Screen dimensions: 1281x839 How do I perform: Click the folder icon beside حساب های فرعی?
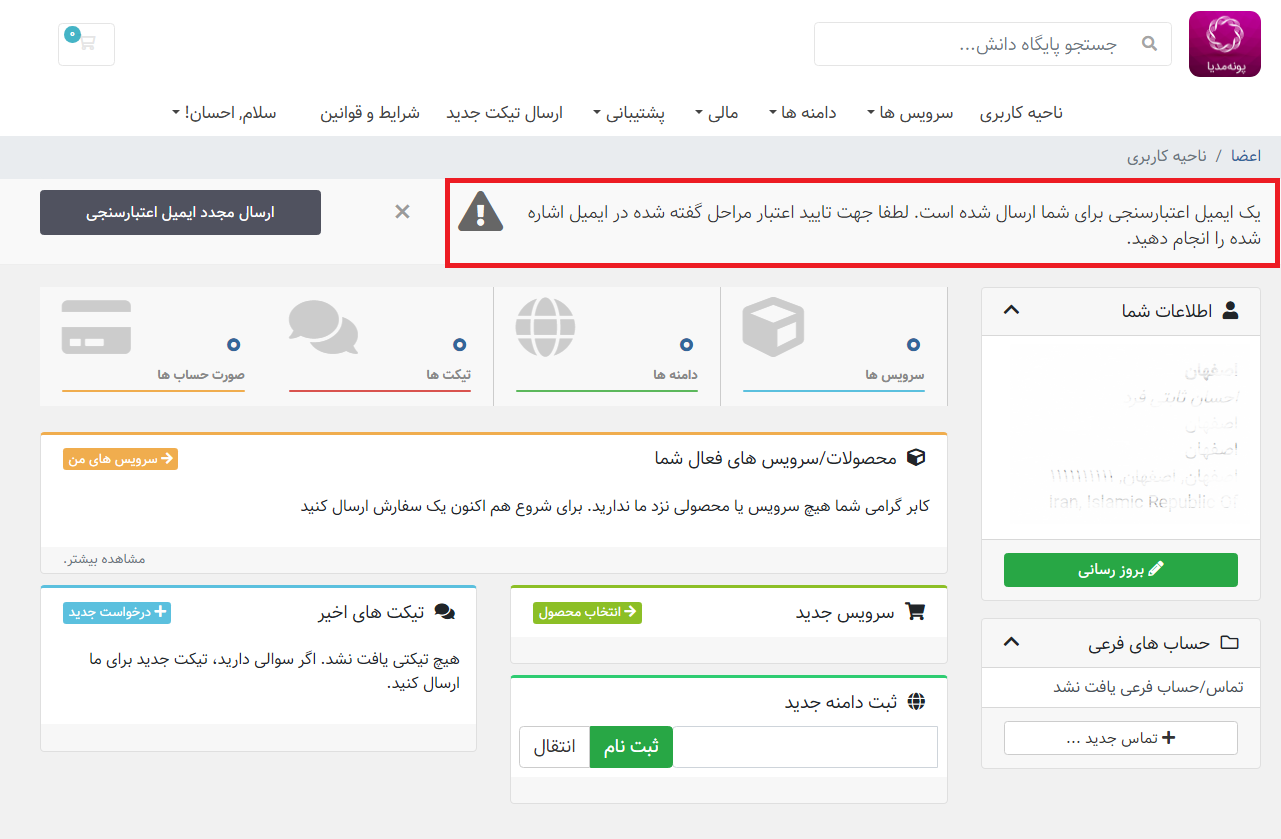[1229, 643]
